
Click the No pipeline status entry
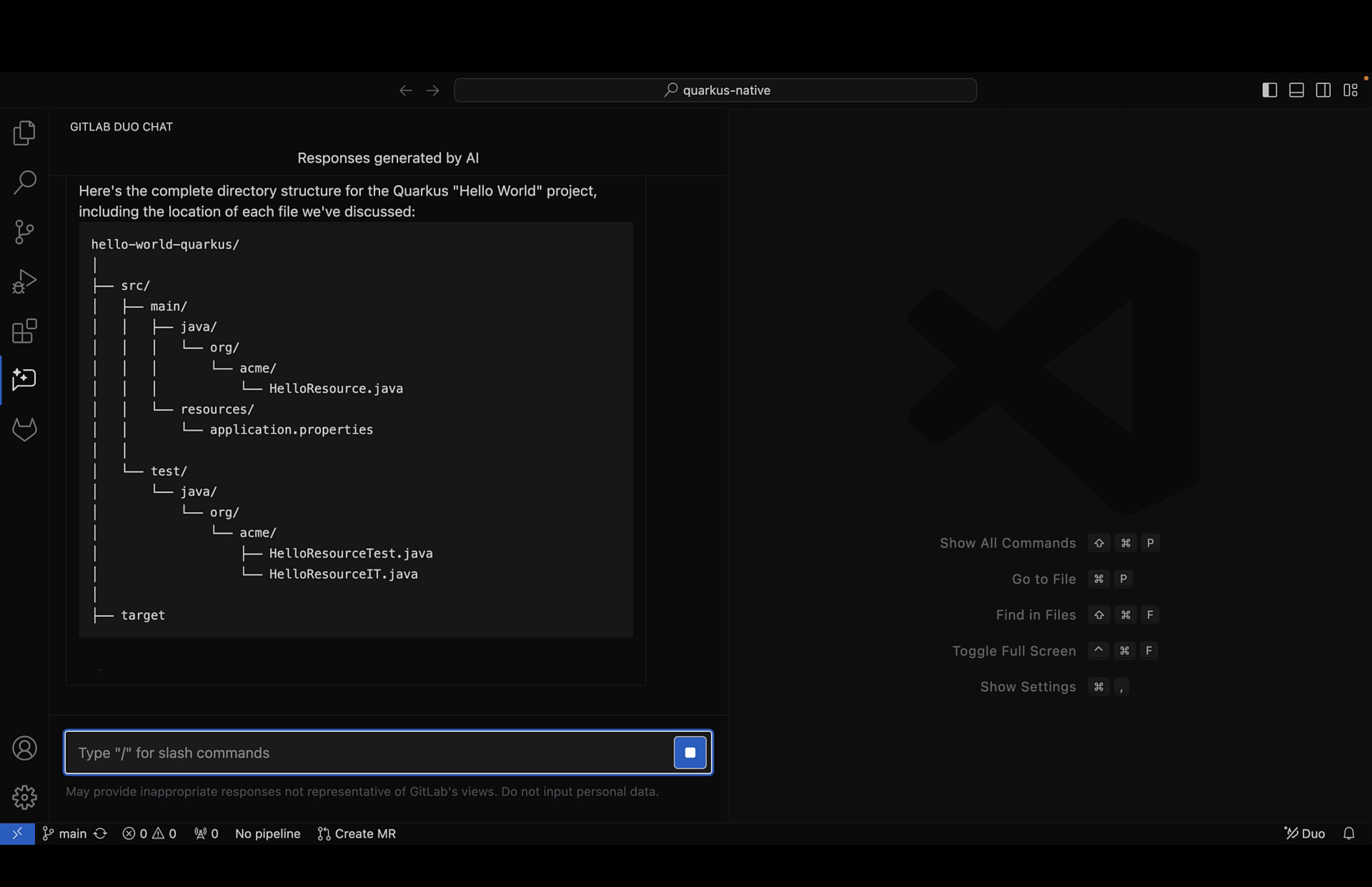(268, 834)
